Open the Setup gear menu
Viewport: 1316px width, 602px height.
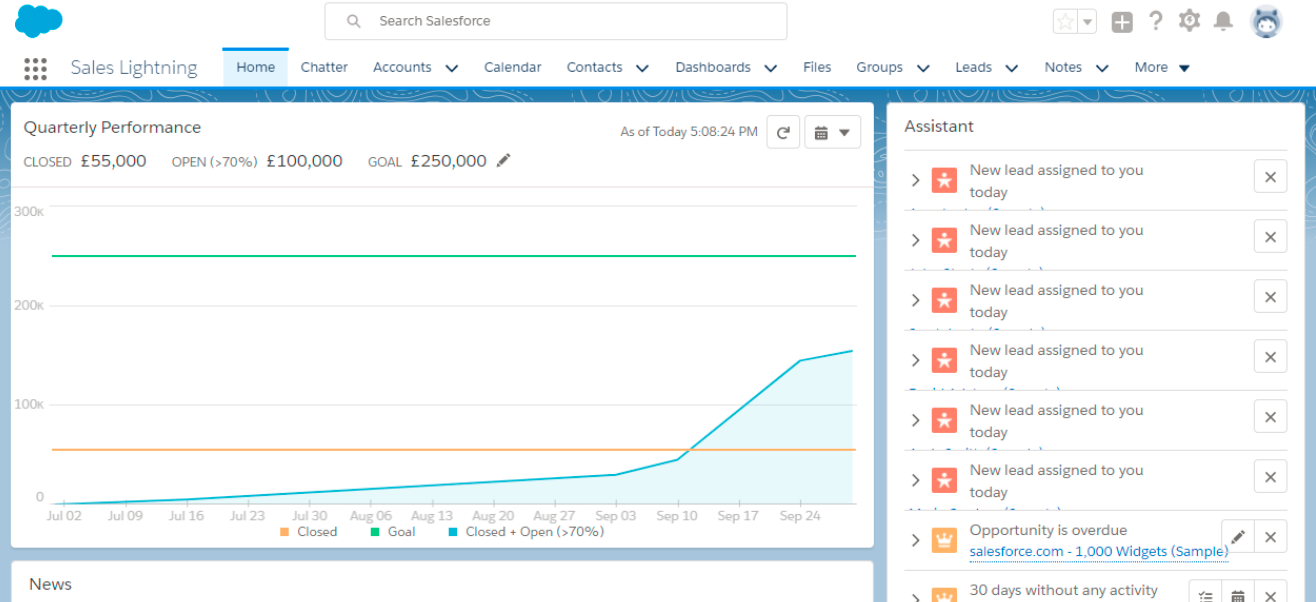(1189, 21)
